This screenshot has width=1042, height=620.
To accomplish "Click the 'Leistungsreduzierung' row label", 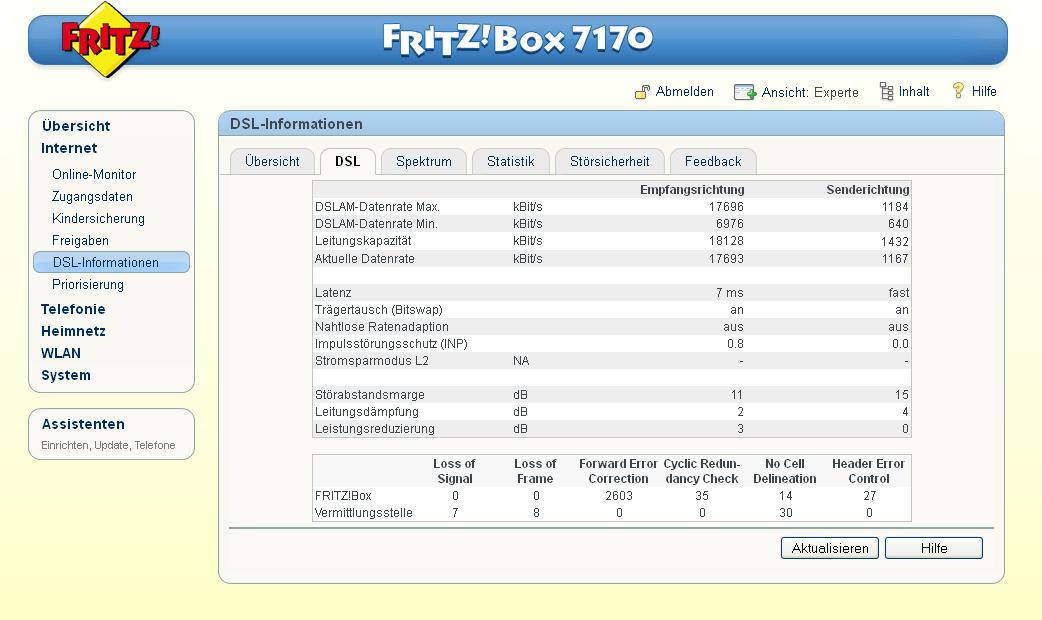I will [375, 429].
